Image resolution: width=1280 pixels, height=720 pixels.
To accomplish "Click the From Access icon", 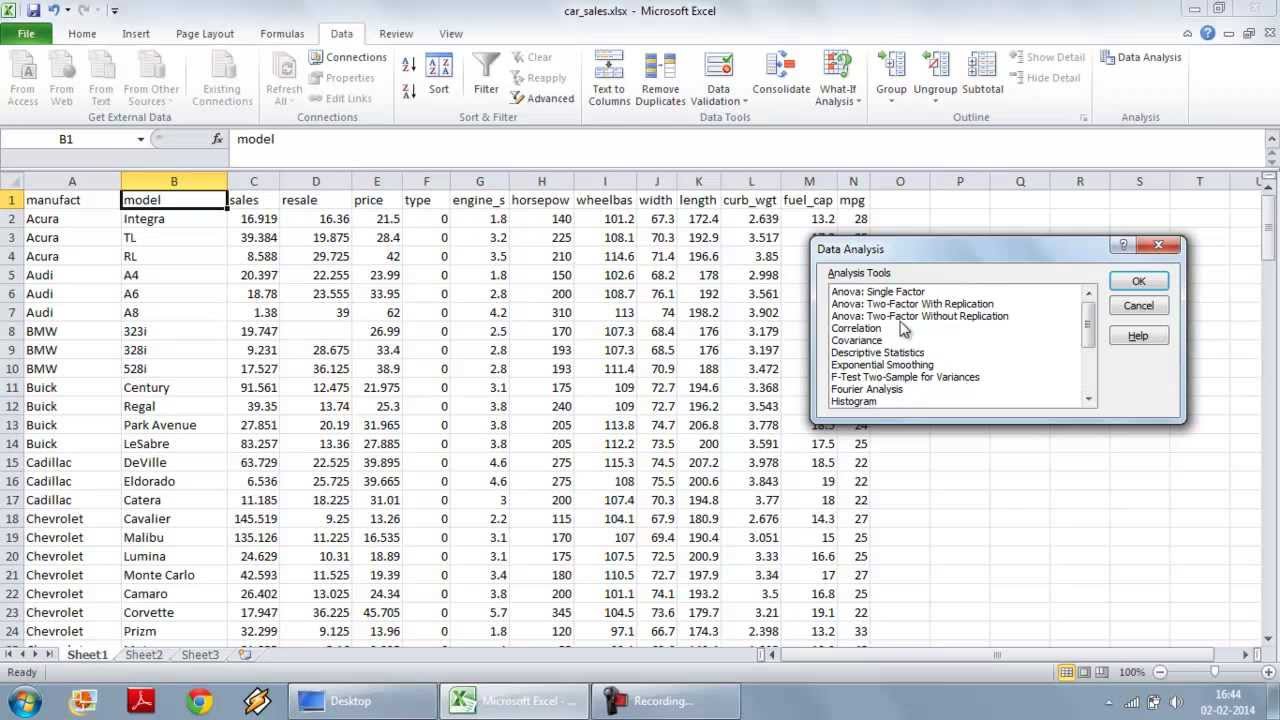I will [x=22, y=78].
